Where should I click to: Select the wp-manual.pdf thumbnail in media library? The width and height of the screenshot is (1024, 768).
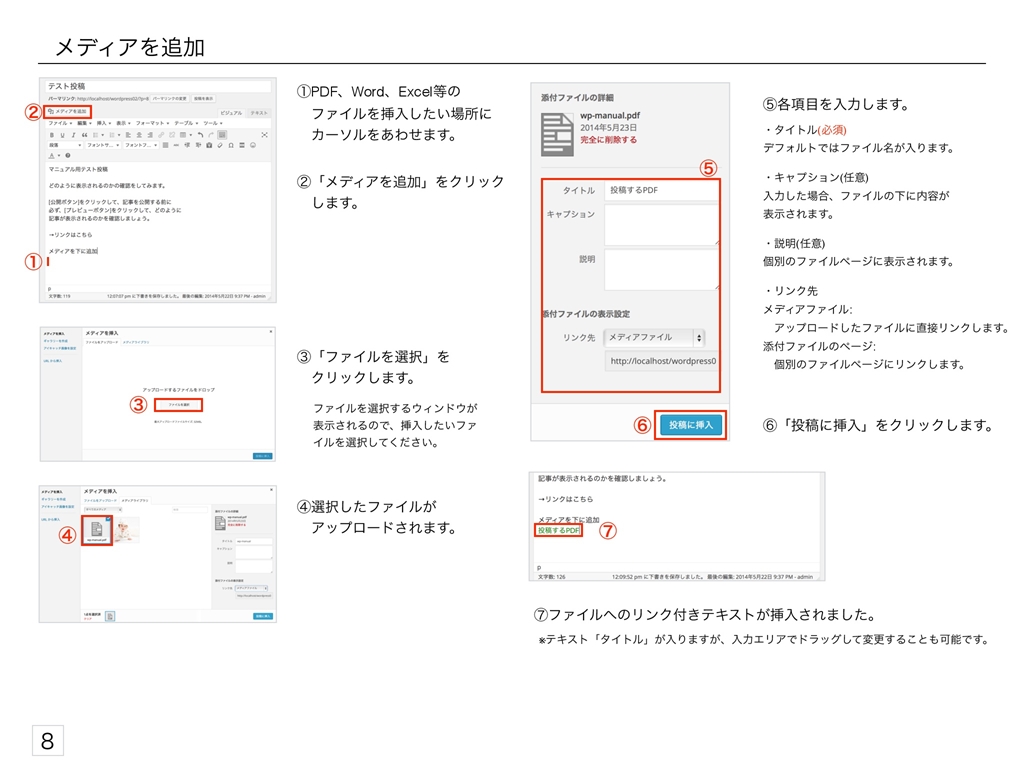97,530
